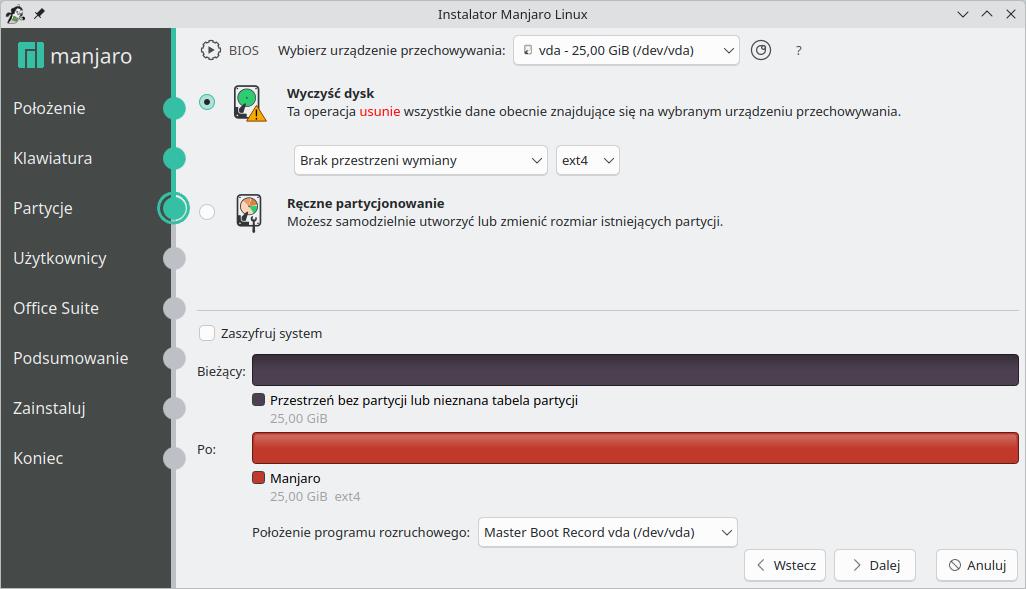Click the manual partitioning drive icon
Image resolution: width=1026 pixels, height=589 pixels.
(x=249, y=212)
